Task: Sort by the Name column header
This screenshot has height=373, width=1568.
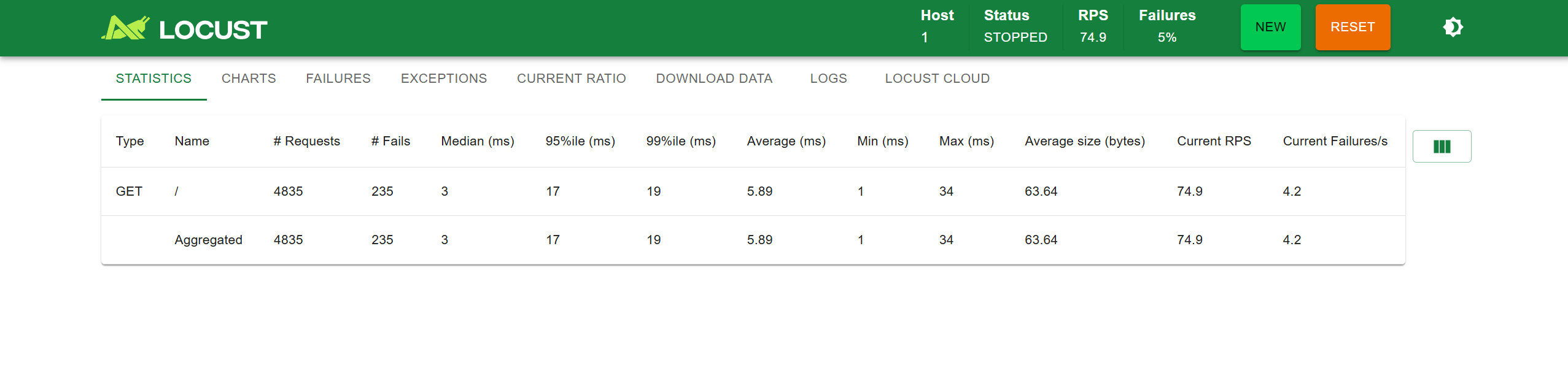Action: pyautogui.click(x=192, y=141)
